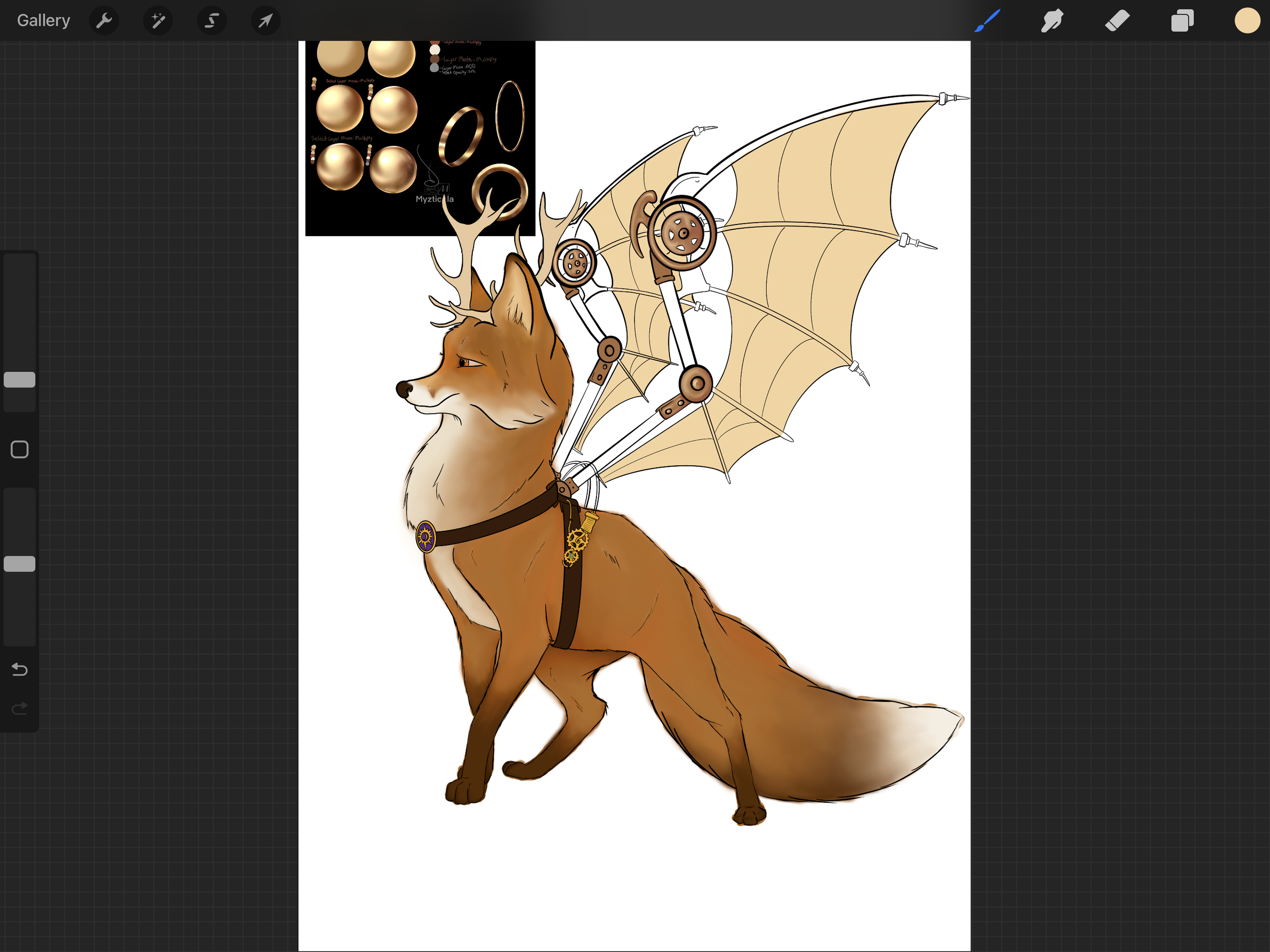Viewport: 1270px width, 952px height.
Task: Open the Adjustments magic wand menu
Action: [158, 21]
